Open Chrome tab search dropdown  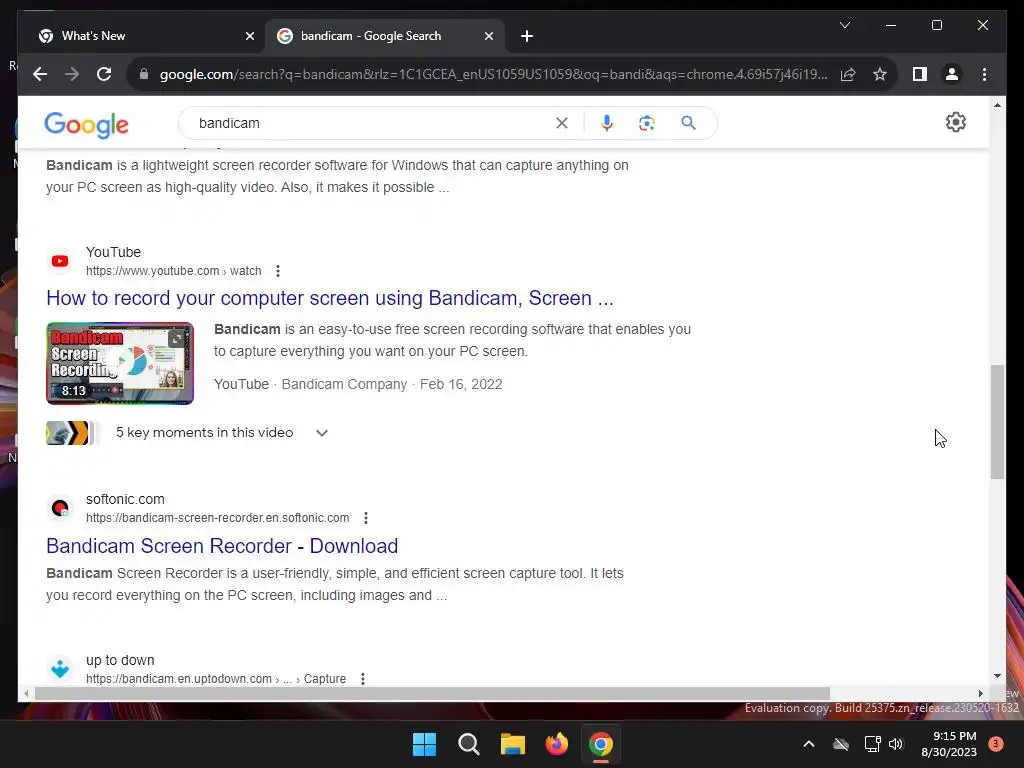tap(844, 25)
